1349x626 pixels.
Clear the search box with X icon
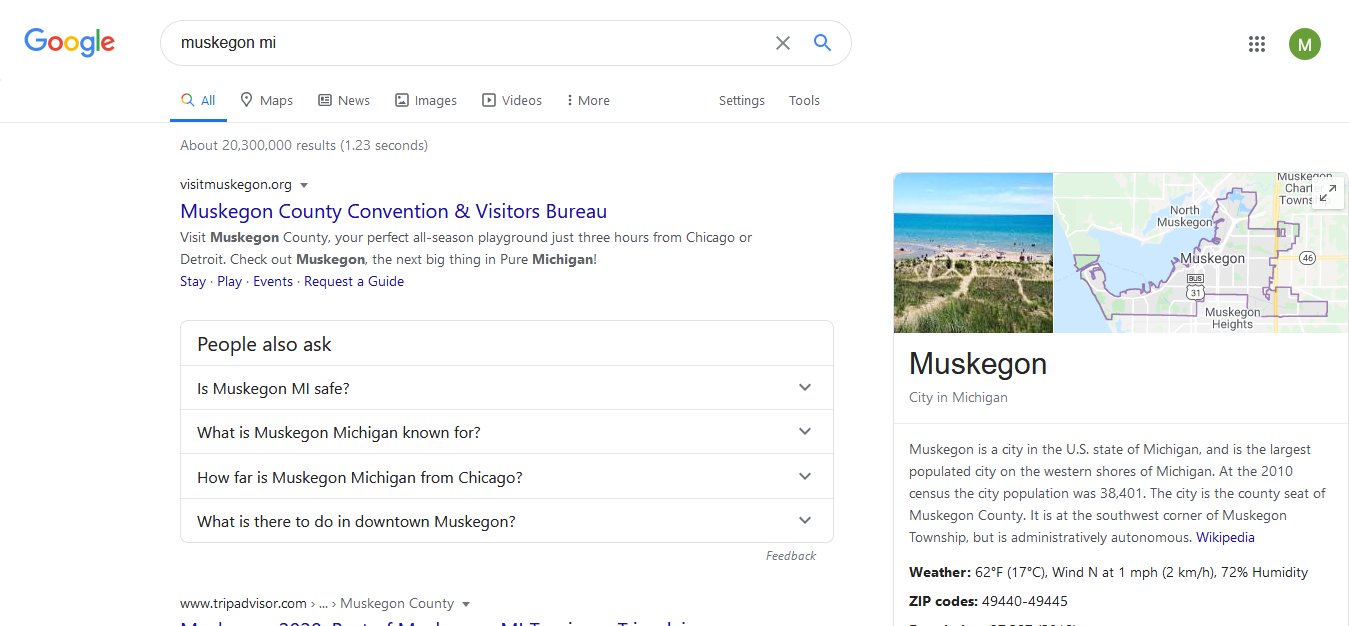pyautogui.click(x=783, y=43)
